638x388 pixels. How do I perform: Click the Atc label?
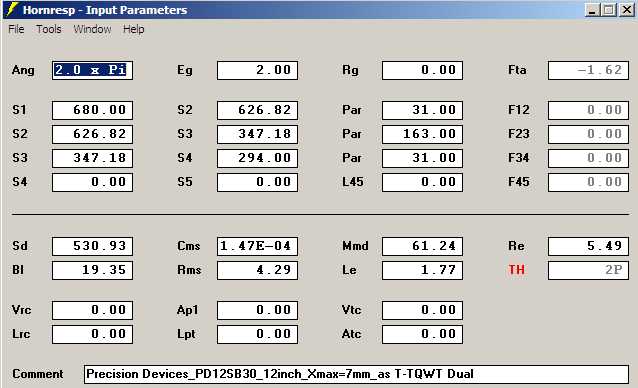[352, 334]
